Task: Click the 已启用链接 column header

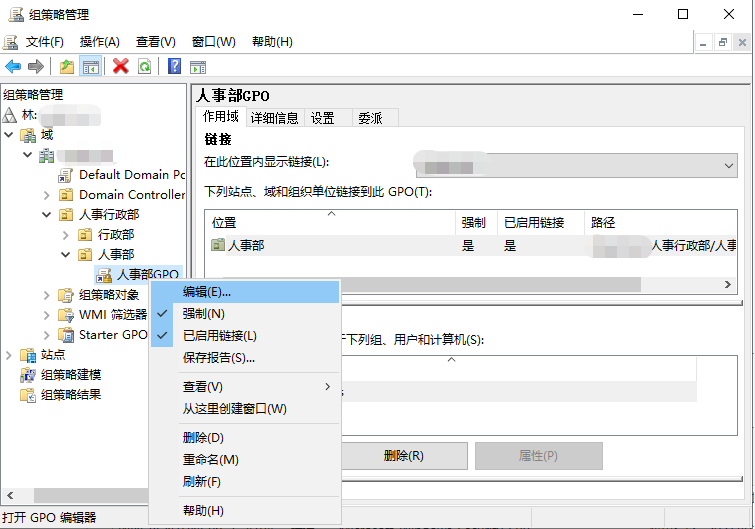Action: 541,222
